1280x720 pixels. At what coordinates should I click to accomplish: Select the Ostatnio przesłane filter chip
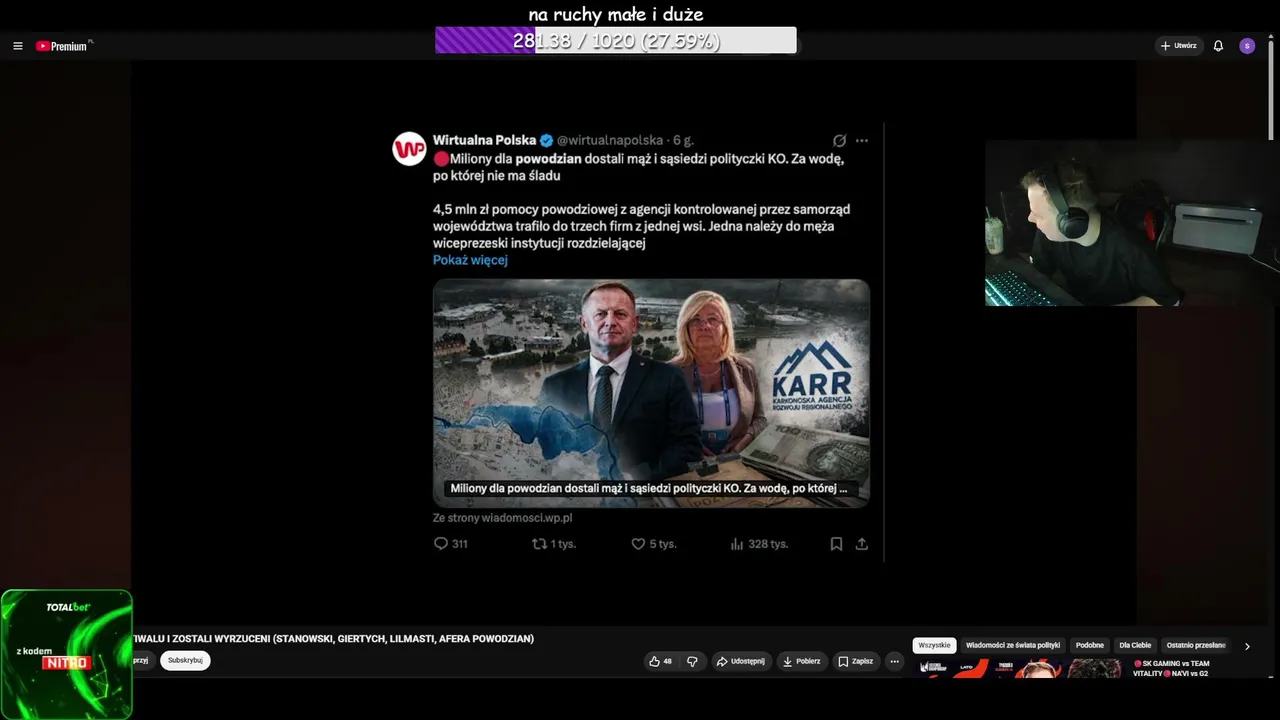pos(1196,646)
